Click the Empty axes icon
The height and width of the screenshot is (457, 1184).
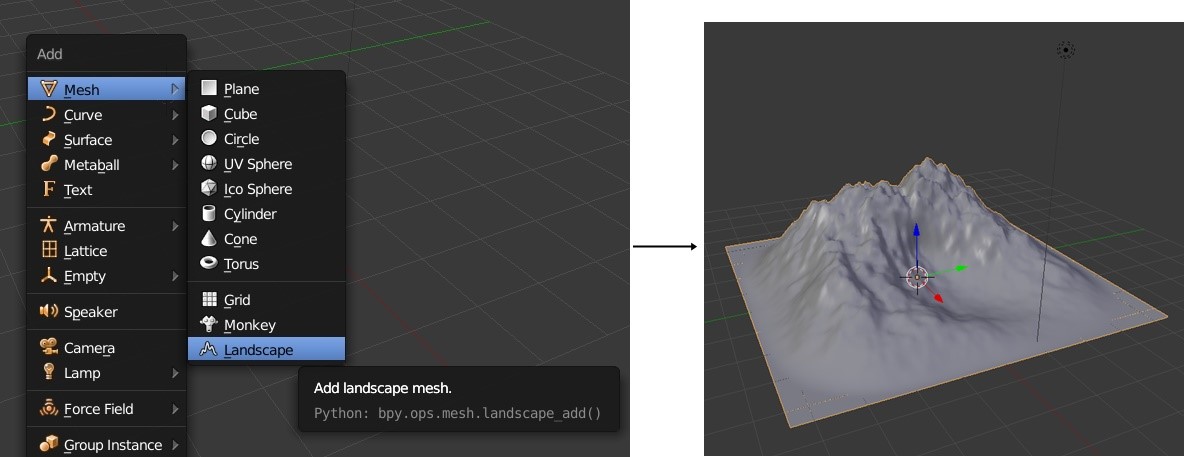click(49, 275)
